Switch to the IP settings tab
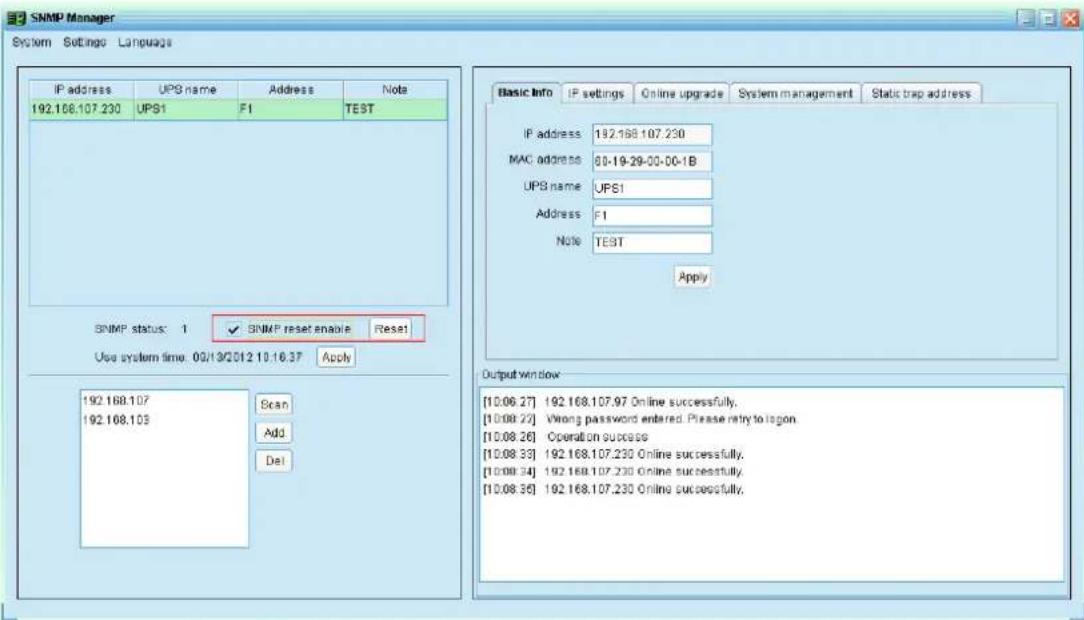1084x620 pixels. (596, 93)
